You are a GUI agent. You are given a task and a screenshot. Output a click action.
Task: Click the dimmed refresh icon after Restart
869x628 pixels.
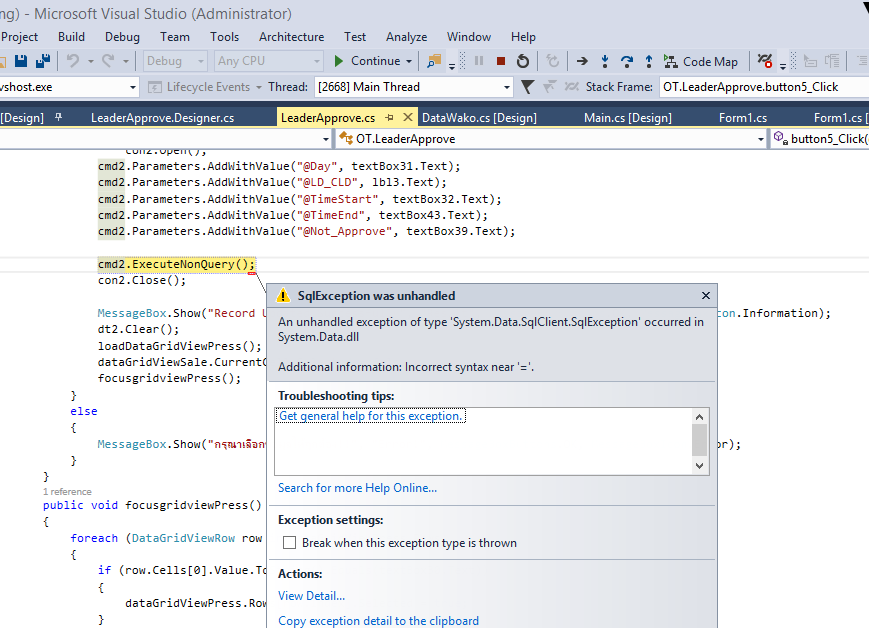[553, 61]
